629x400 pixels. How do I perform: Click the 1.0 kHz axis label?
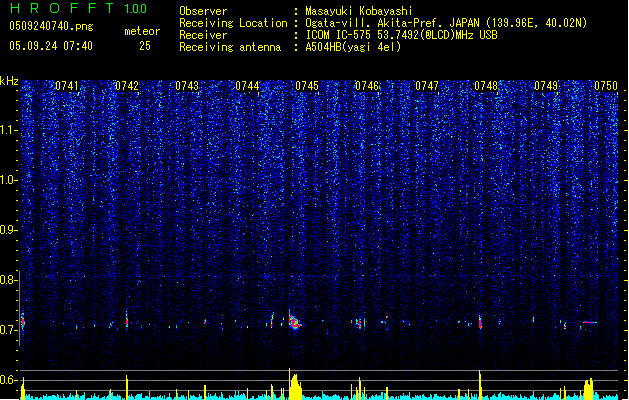tap(8, 180)
